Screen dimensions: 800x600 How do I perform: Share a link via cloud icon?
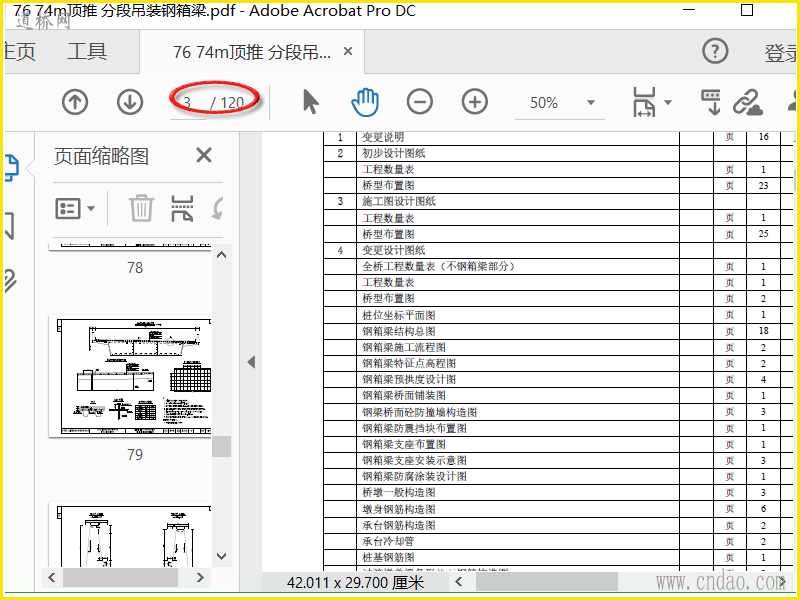747,102
